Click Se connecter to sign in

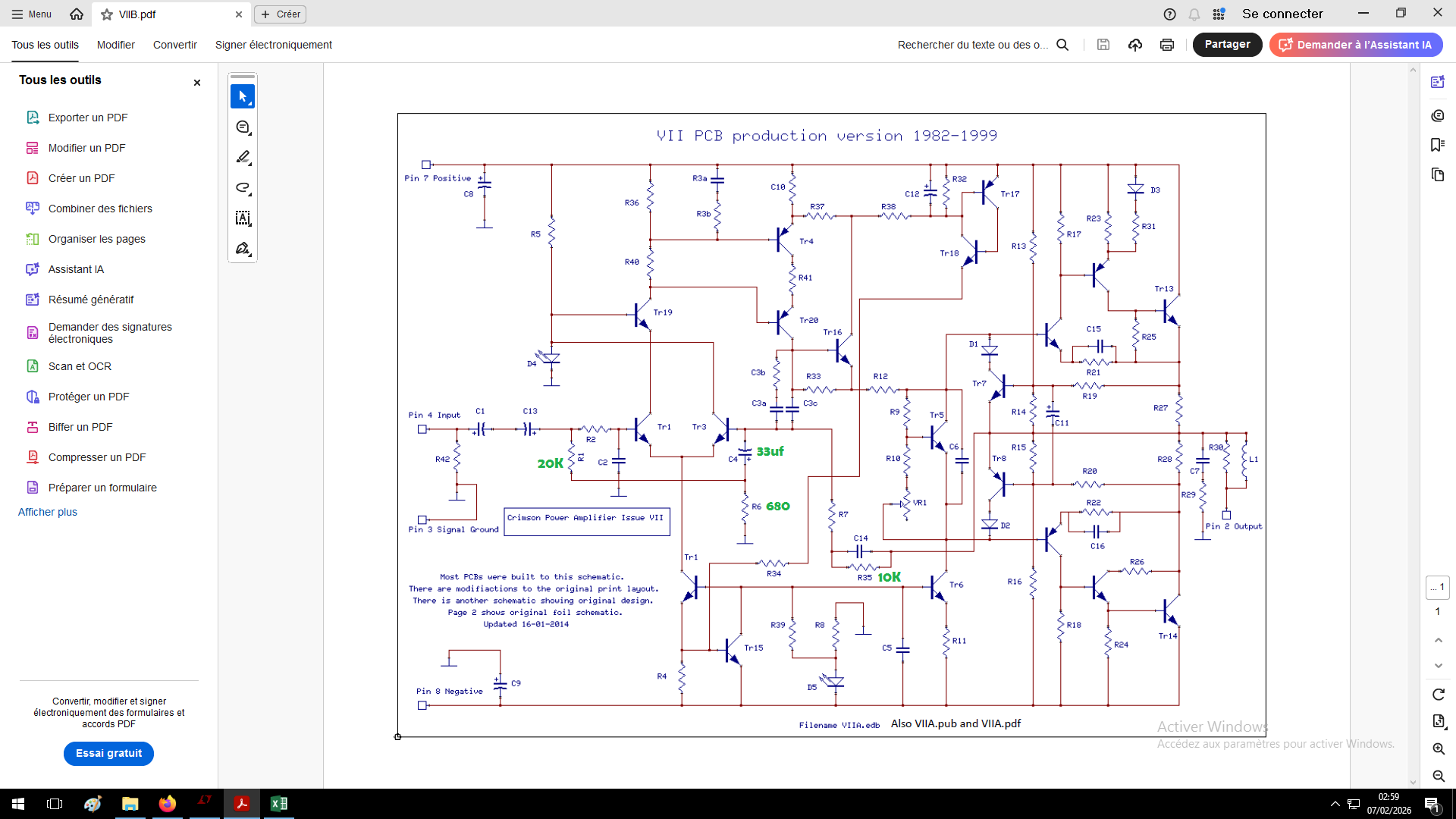pos(1282,14)
